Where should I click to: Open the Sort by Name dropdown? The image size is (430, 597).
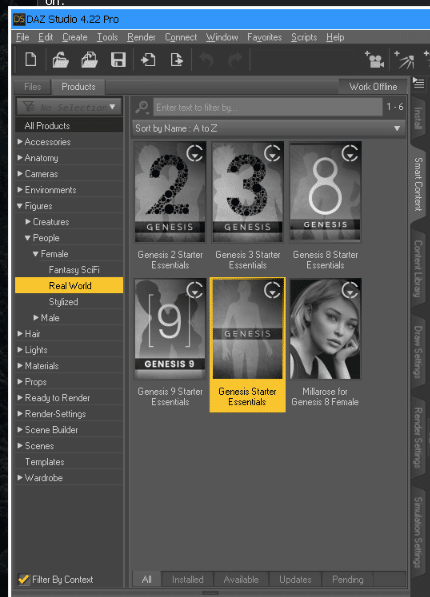(269, 128)
